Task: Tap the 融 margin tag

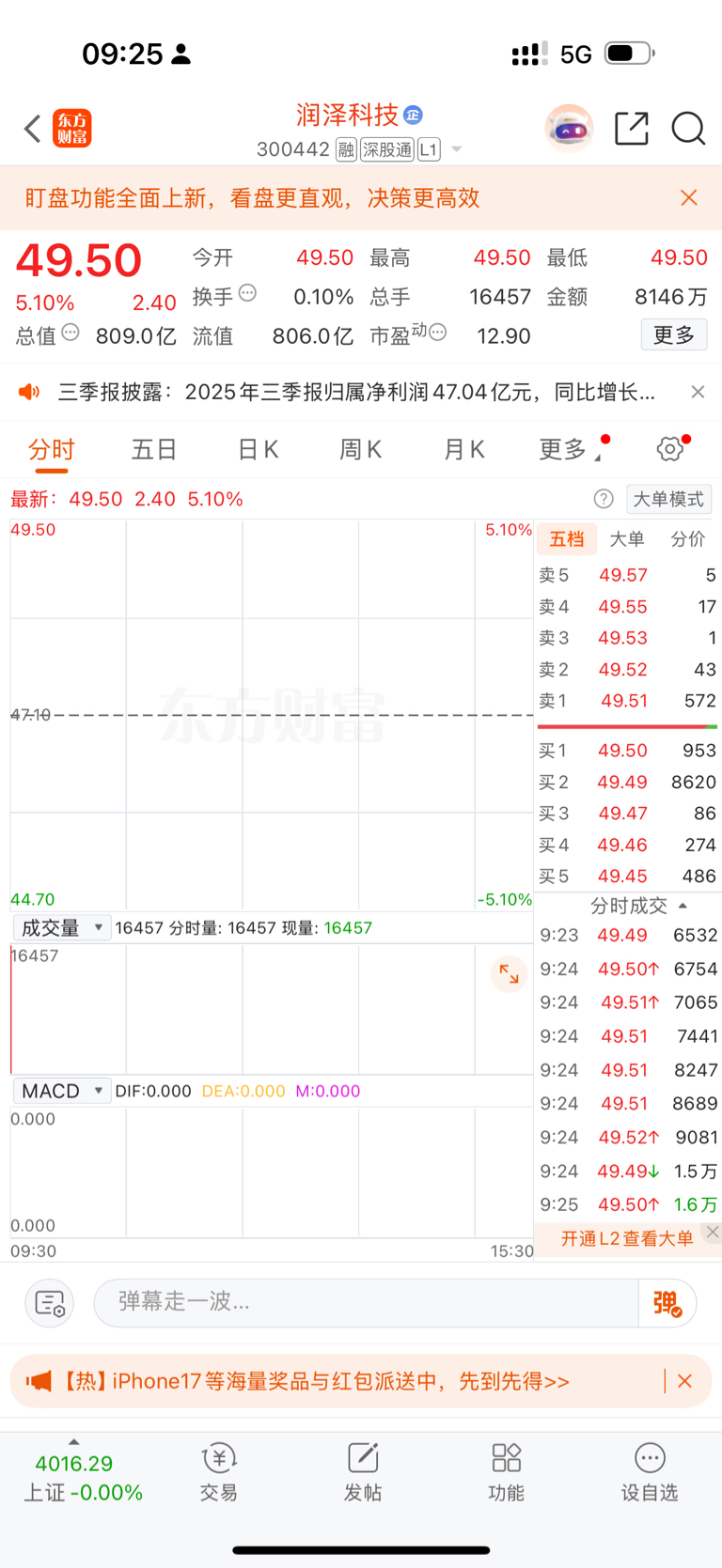Action: click(346, 149)
